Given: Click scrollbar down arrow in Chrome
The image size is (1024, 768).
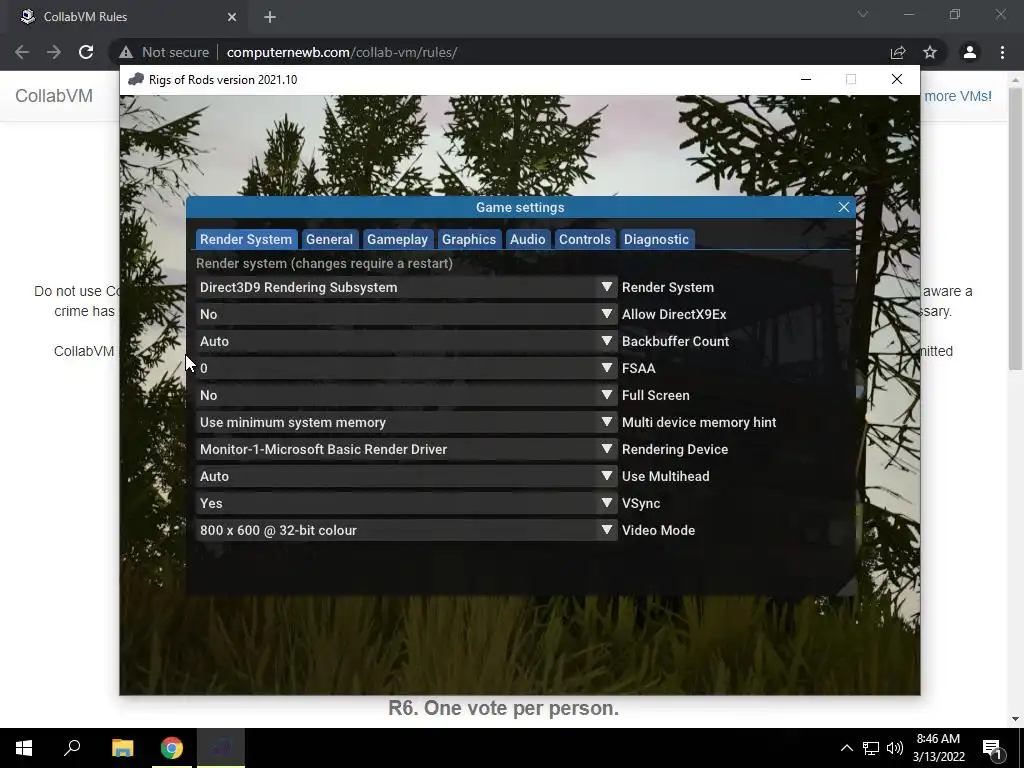Looking at the screenshot, I should 1016,720.
